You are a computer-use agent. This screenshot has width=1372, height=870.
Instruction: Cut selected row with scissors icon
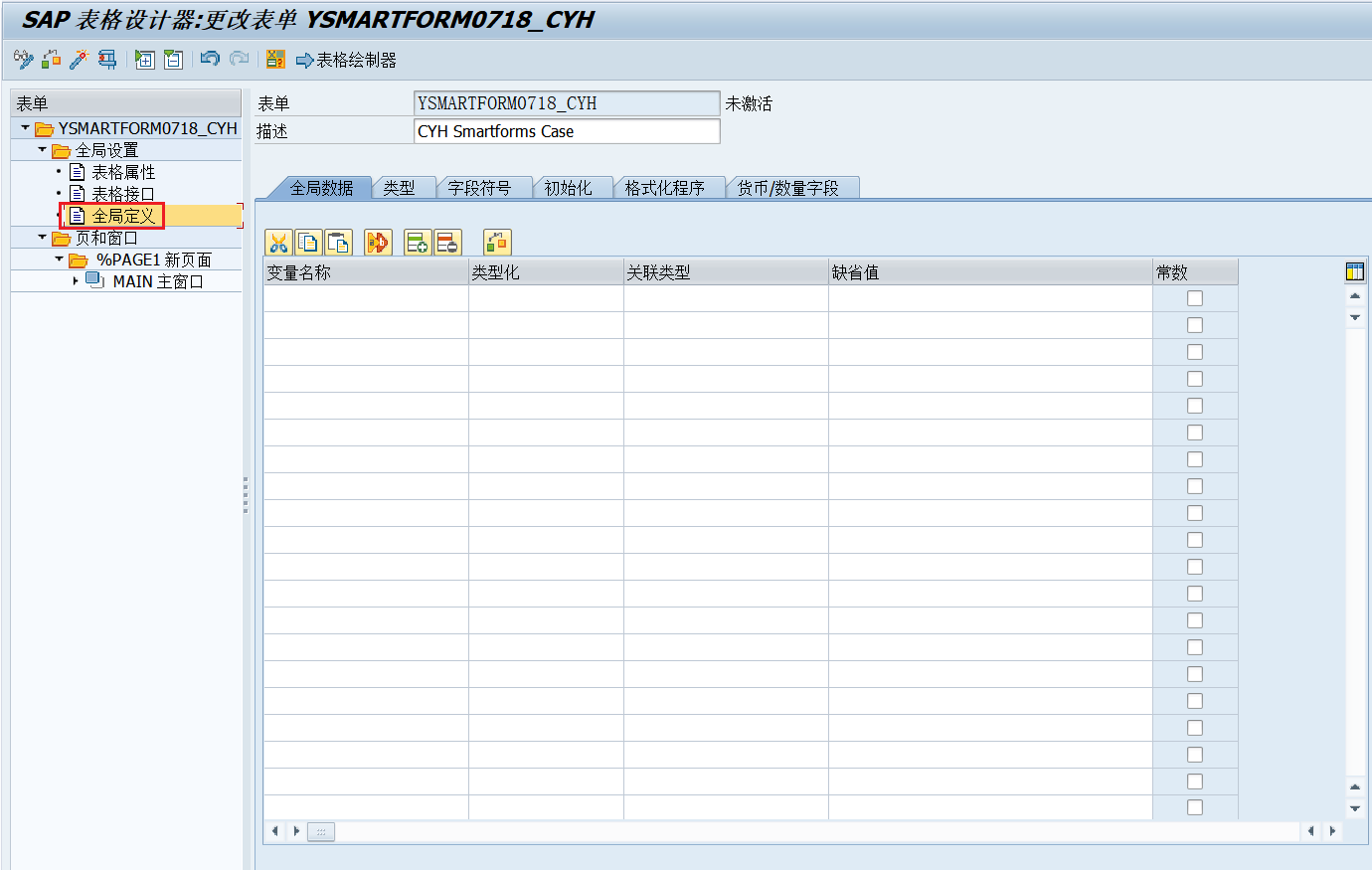click(278, 242)
